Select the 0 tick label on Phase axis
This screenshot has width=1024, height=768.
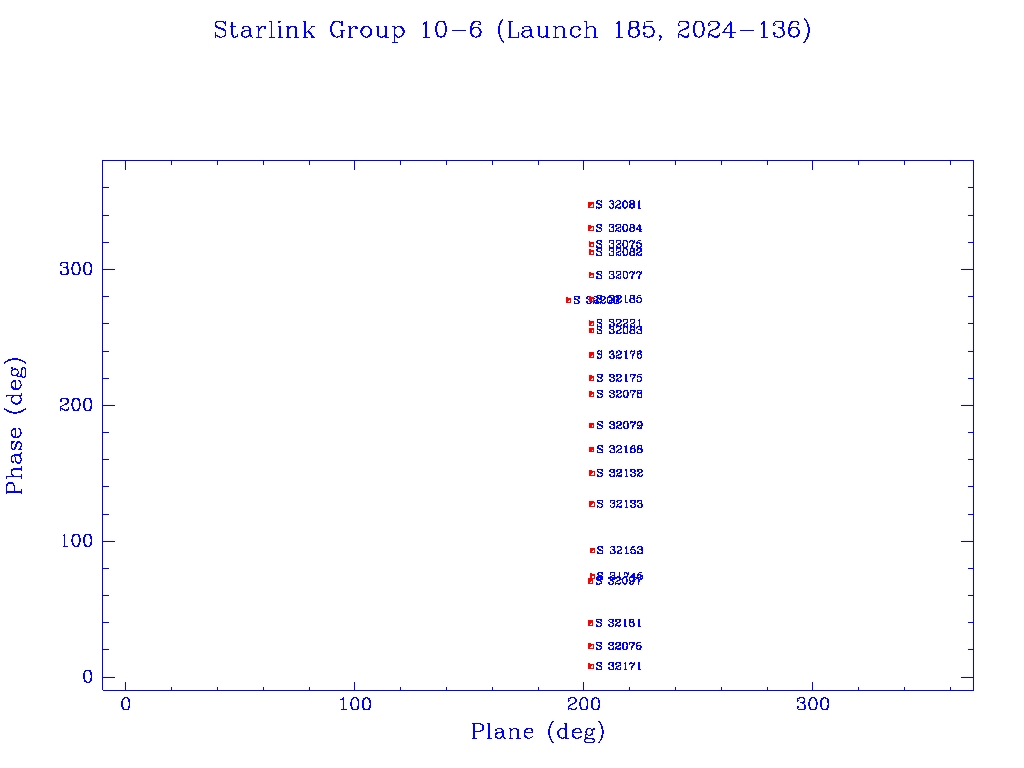(88, 677)
